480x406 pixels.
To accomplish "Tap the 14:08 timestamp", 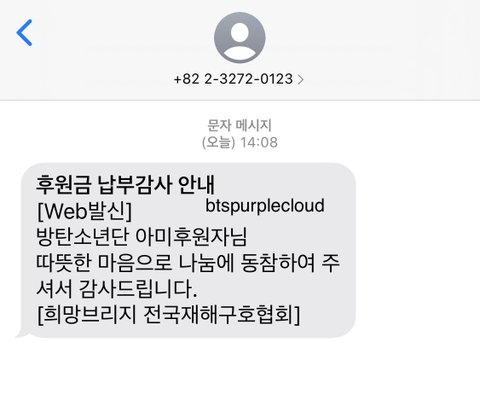I will [259, 142].
